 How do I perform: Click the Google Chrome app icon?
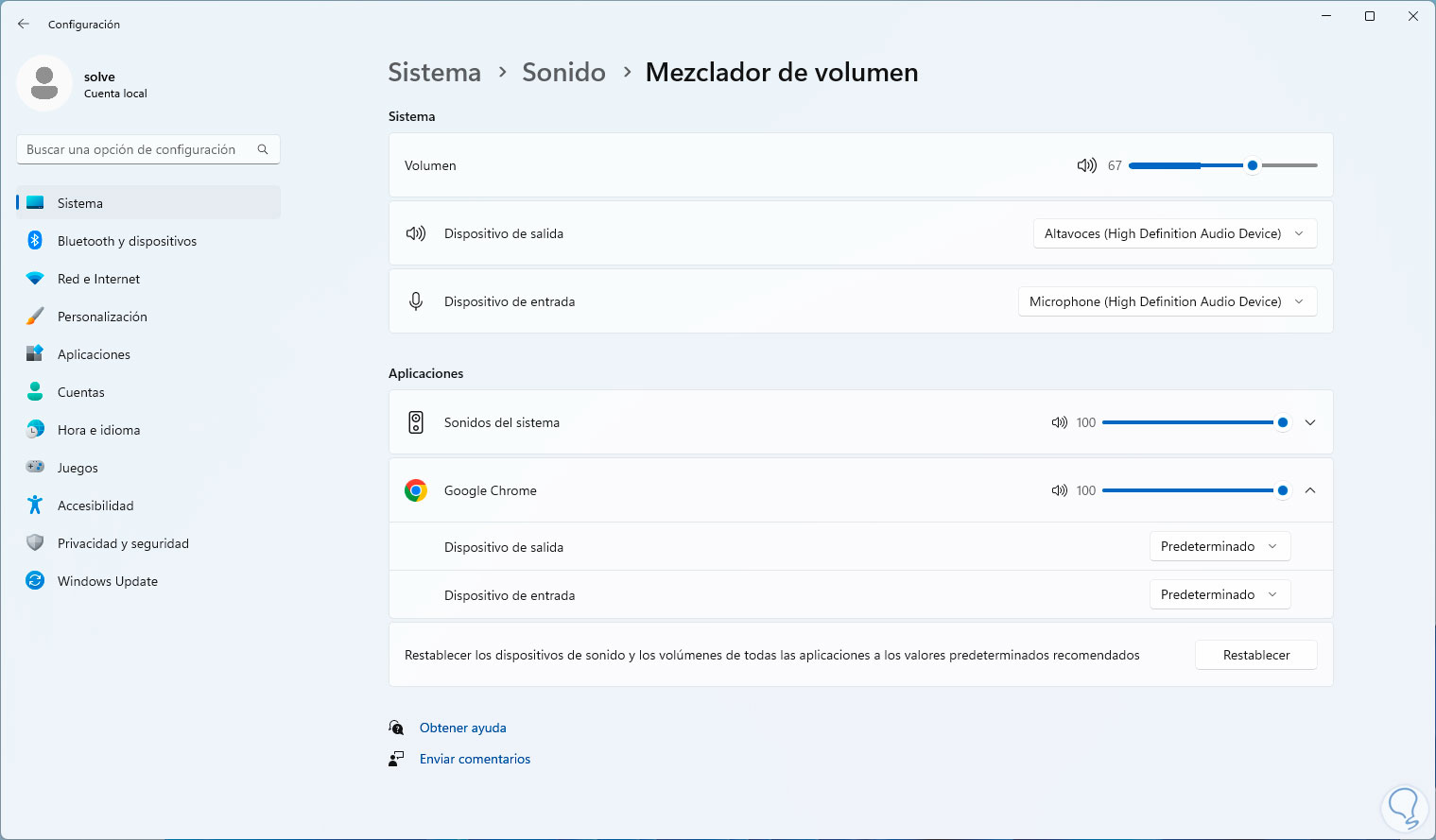416,490
